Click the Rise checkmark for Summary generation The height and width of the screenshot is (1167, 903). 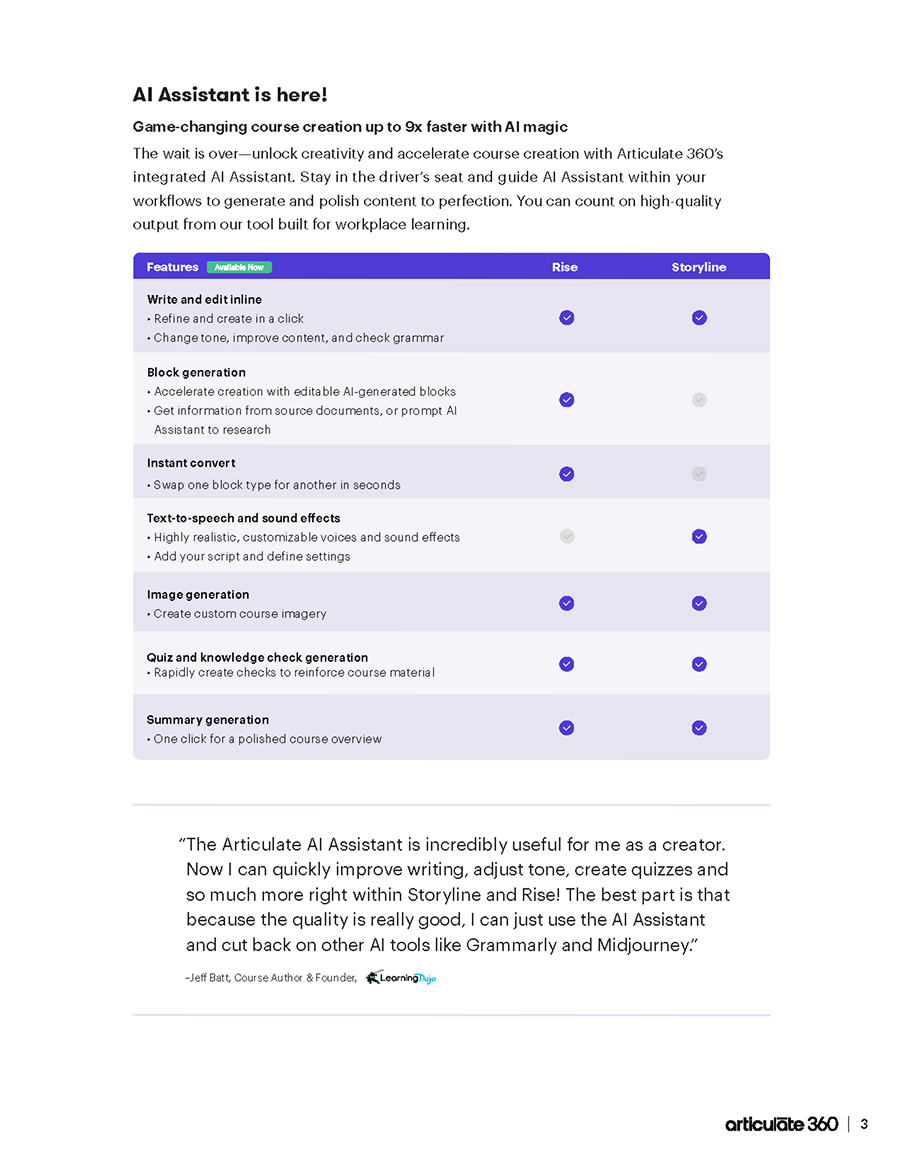tap(567, 728)
